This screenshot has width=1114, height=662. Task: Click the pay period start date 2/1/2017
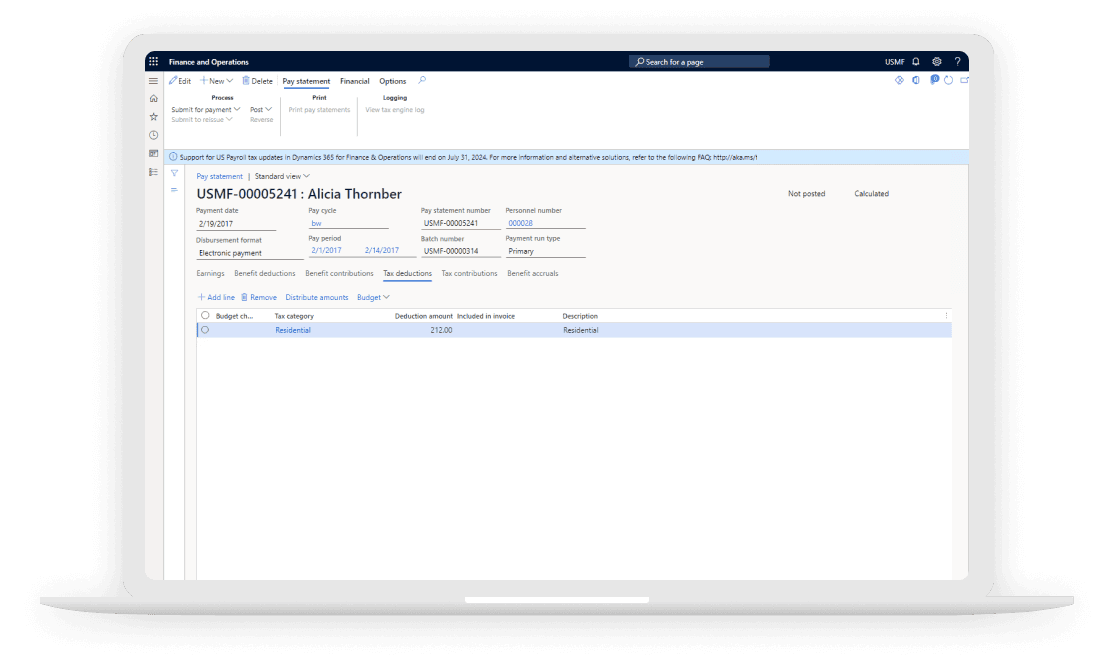[326, 250]
